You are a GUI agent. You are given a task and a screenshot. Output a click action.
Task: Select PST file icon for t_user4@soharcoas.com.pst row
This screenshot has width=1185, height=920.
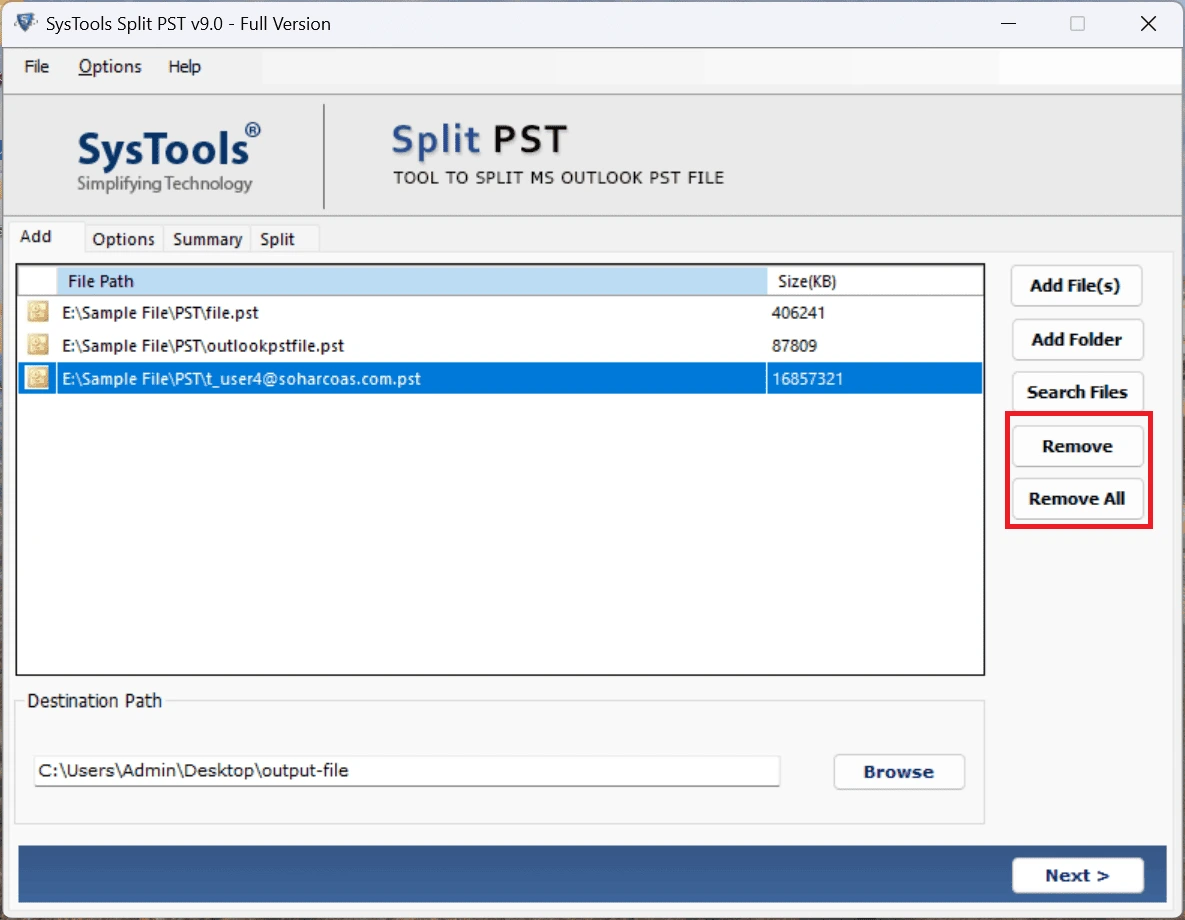[37, 377]
